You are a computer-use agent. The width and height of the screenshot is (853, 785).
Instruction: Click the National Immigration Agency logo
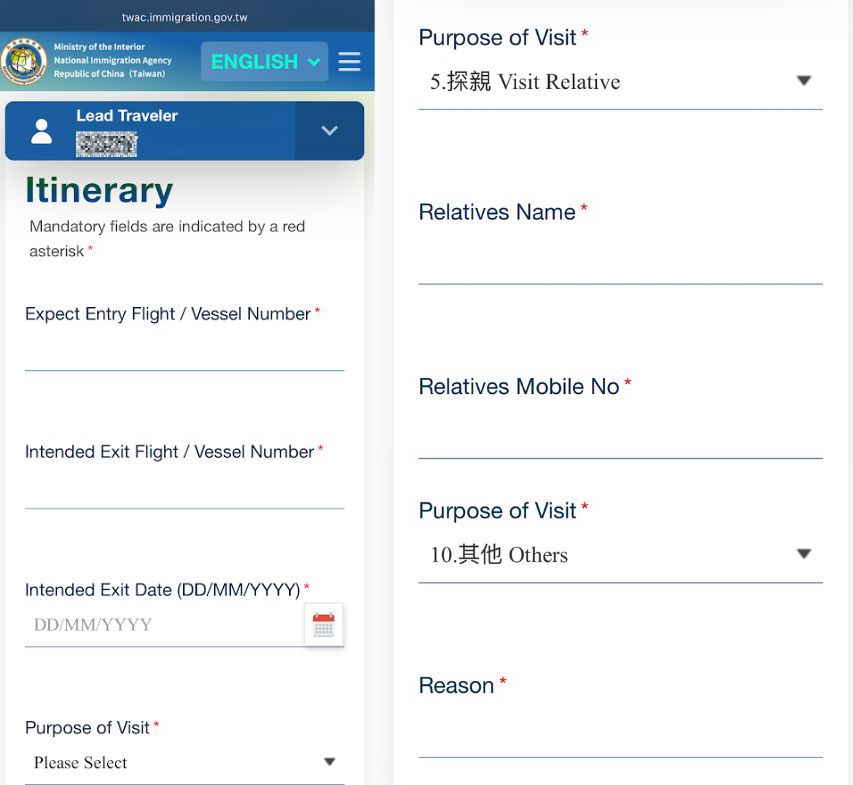(x=24, y=61)
